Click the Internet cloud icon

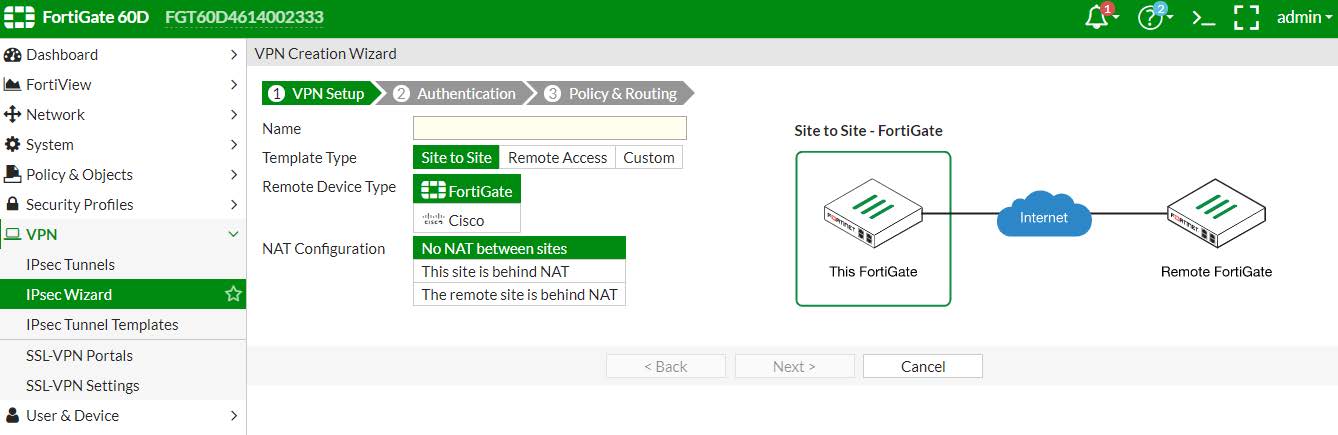tap(1044, 214)
